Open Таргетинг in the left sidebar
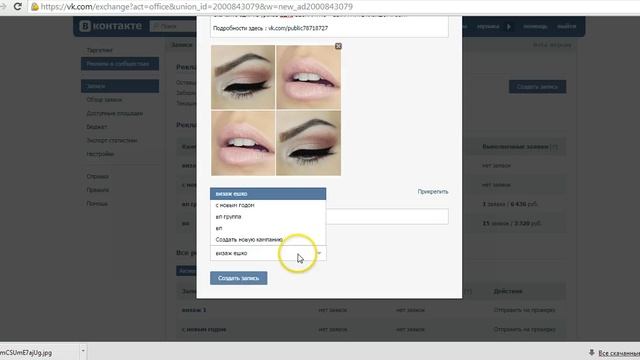The height and width of the screenshot is (360, 640). [99, 50]
